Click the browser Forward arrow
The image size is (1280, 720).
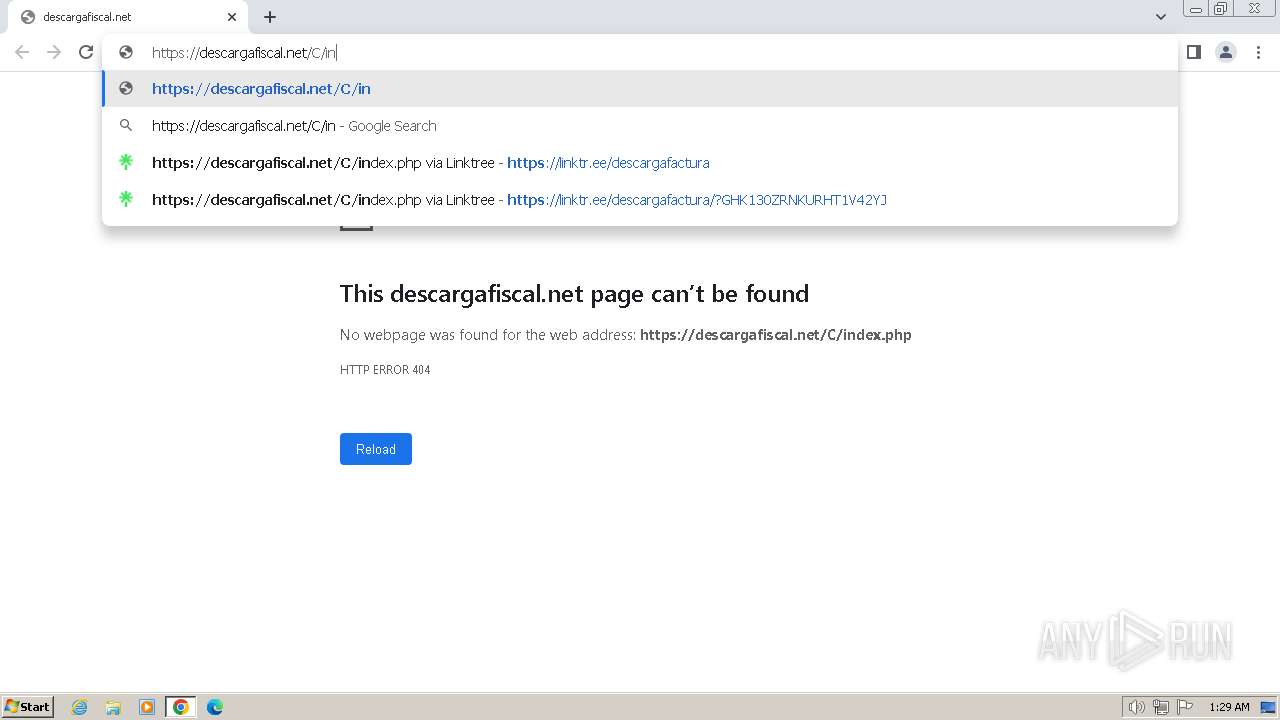point(54,52)
